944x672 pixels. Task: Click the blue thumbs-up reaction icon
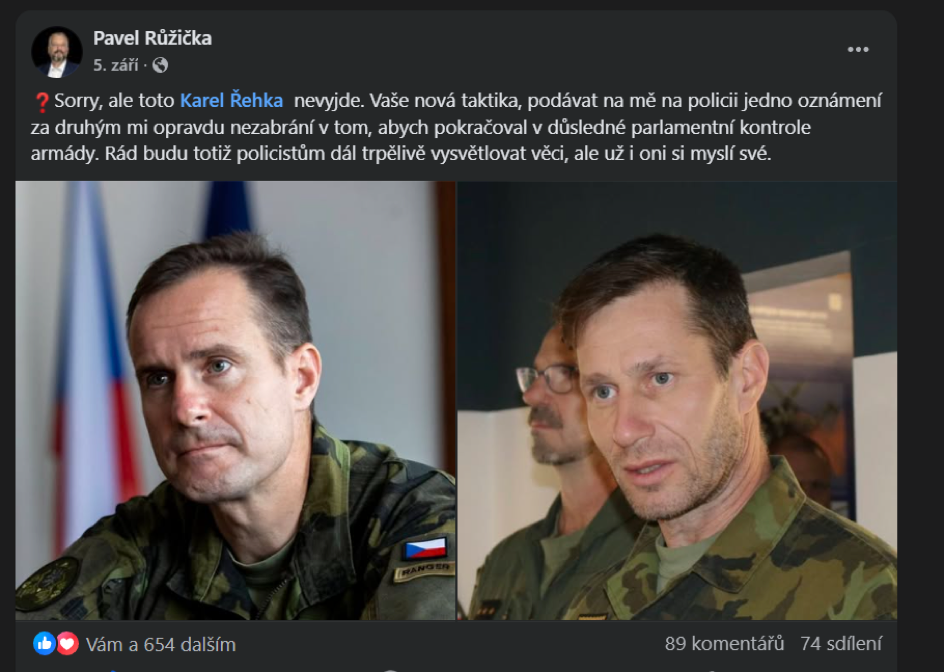coord(45,644)
